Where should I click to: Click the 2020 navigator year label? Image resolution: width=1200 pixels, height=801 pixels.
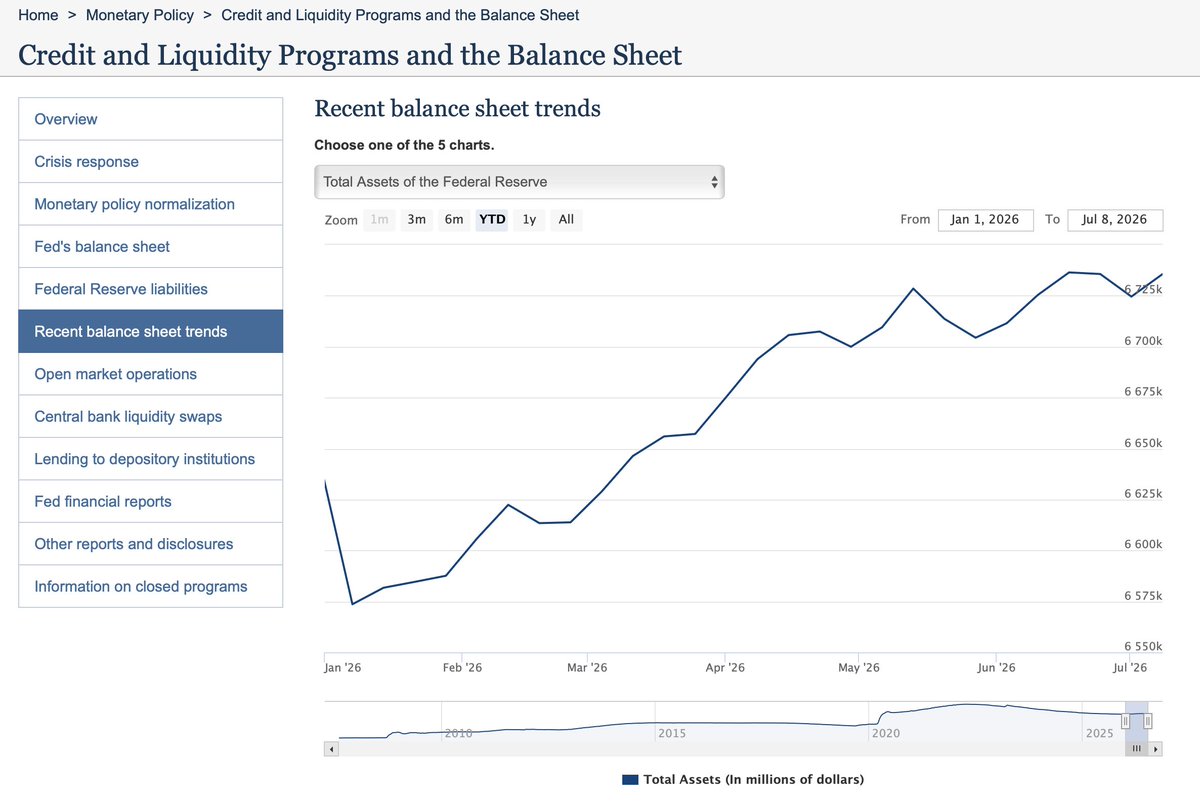(886, 733)
